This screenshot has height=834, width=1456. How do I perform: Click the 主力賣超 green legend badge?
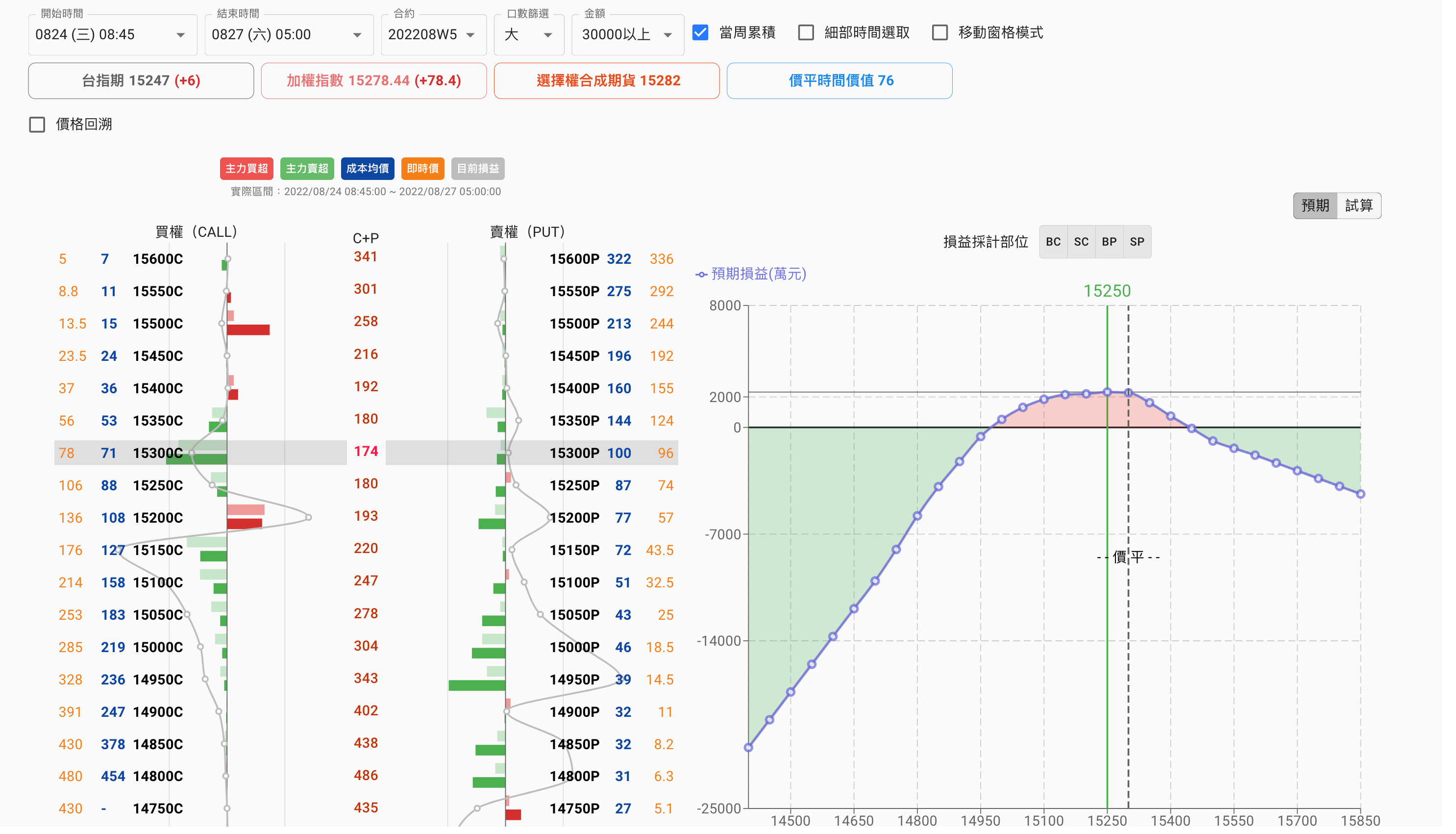click(x=307, y=168)
